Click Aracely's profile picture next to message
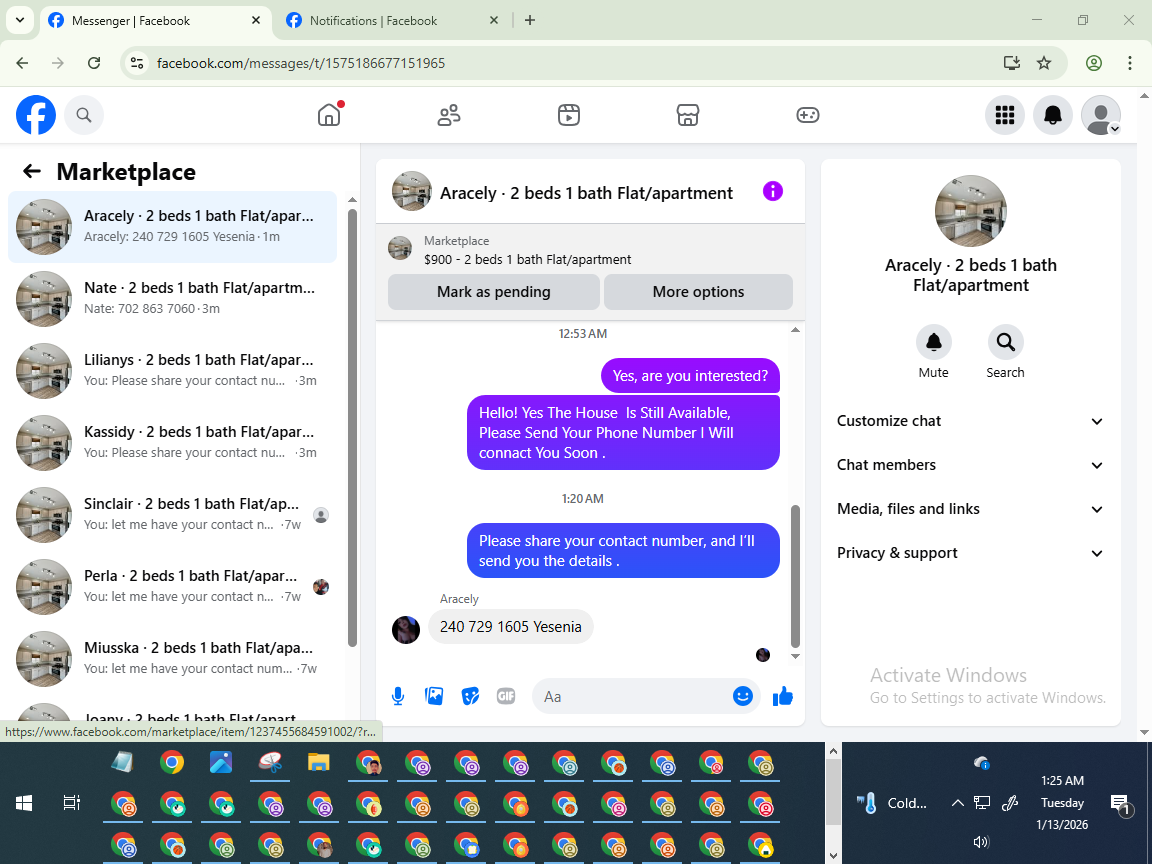Image resolution: width=1152 pixels, height=864 pixels. point(406,630)
